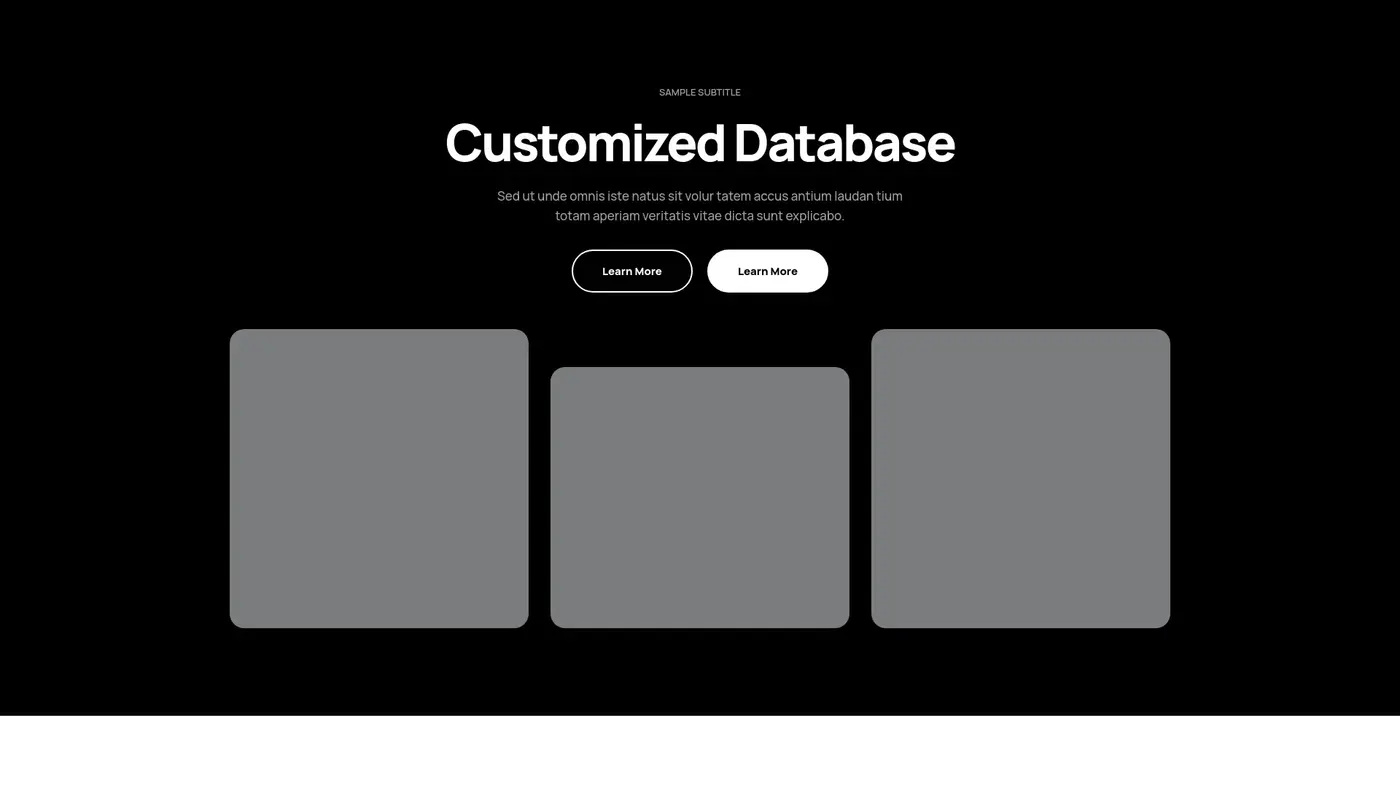Click the outlined Learn More button
The height and width of the screenshot is (788, 1400).
[631, 271]
